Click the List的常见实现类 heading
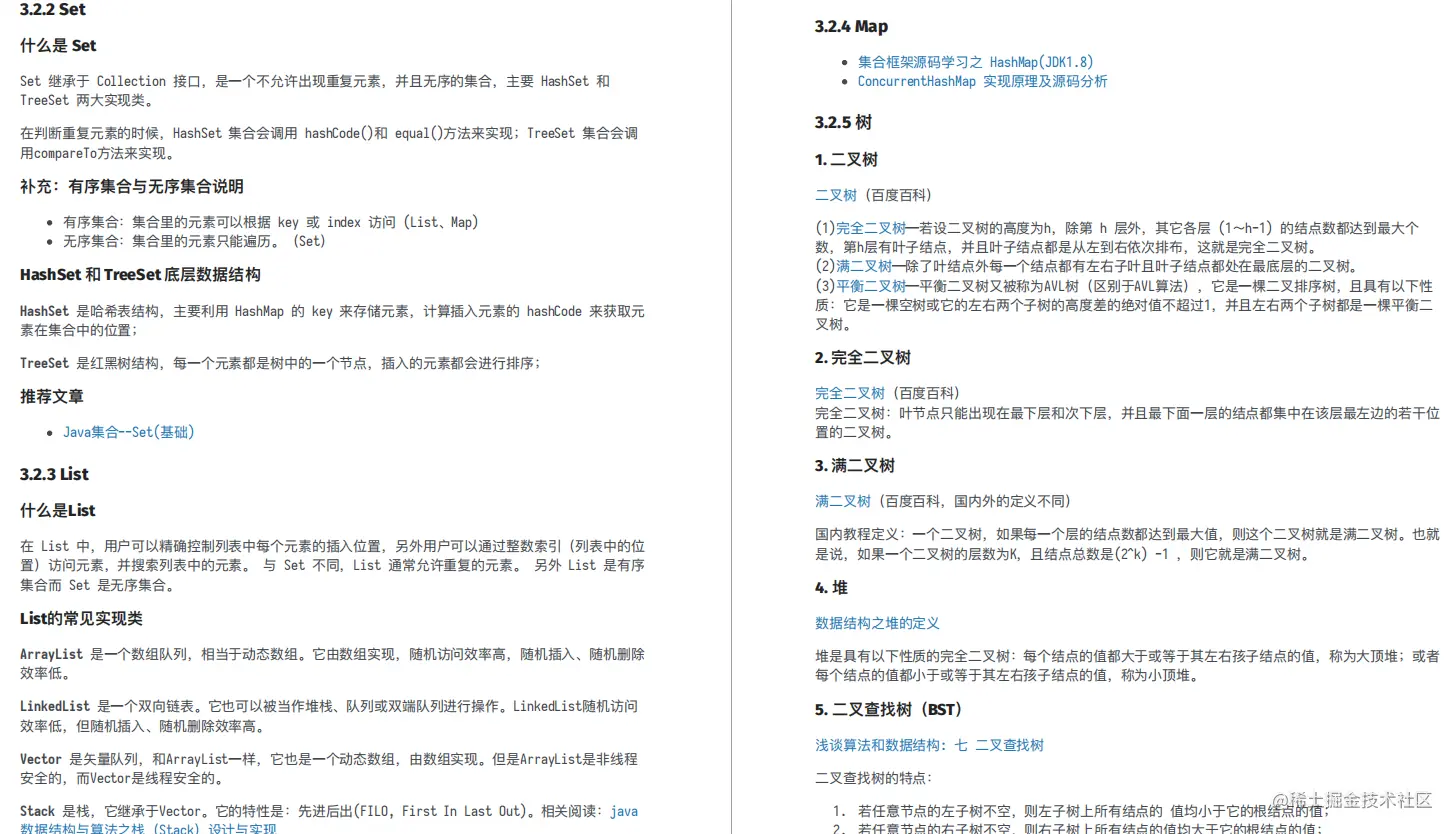Screen dimensions: 1456x834 [80, 618]
